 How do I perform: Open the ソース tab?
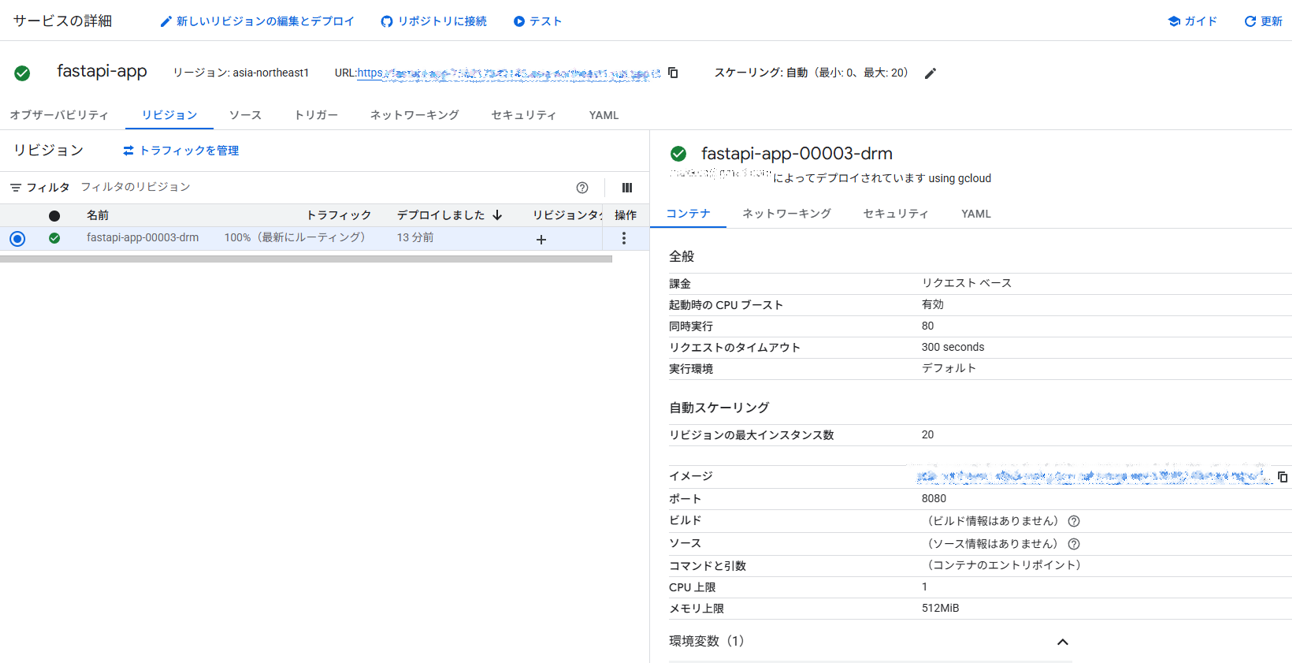point(245,115)
